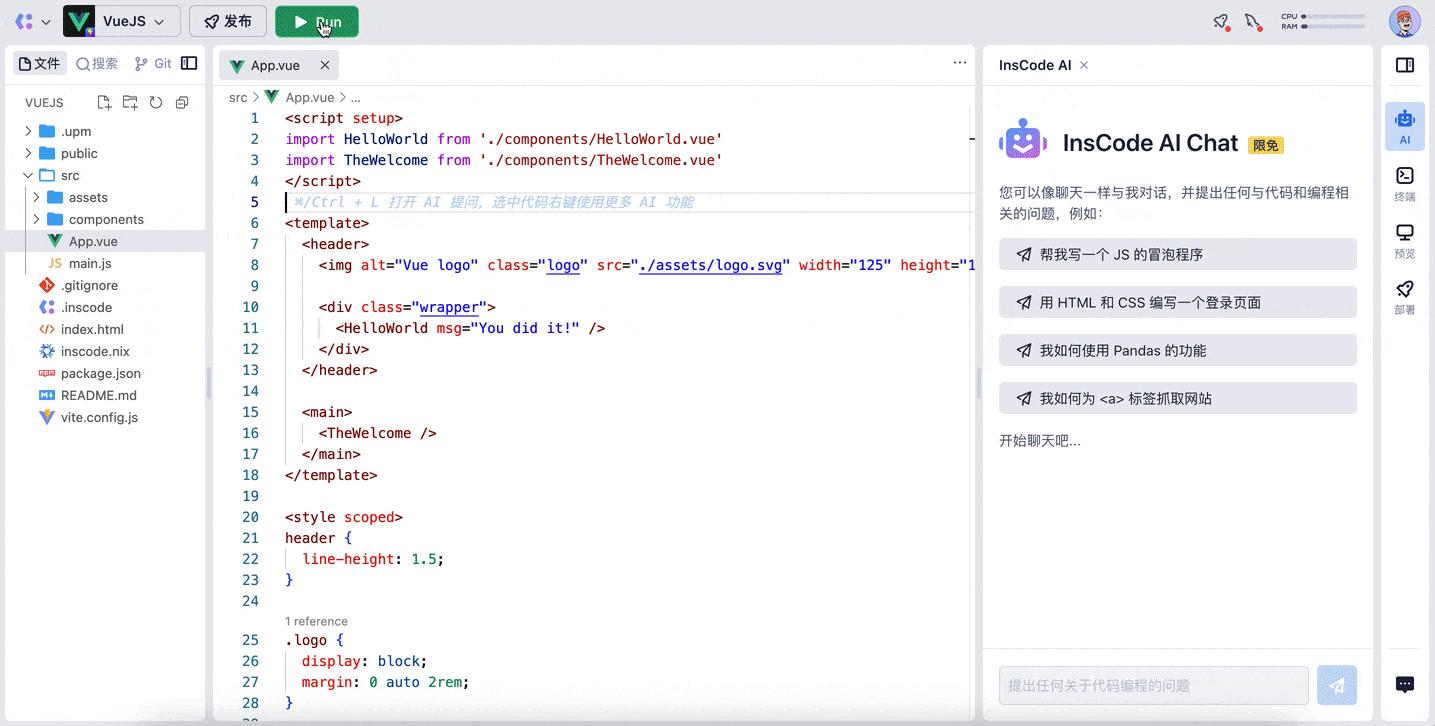The image size is (1435, 726).
Task: Click the new folder icon in VUEJS explorer
Action: (130, 102)
